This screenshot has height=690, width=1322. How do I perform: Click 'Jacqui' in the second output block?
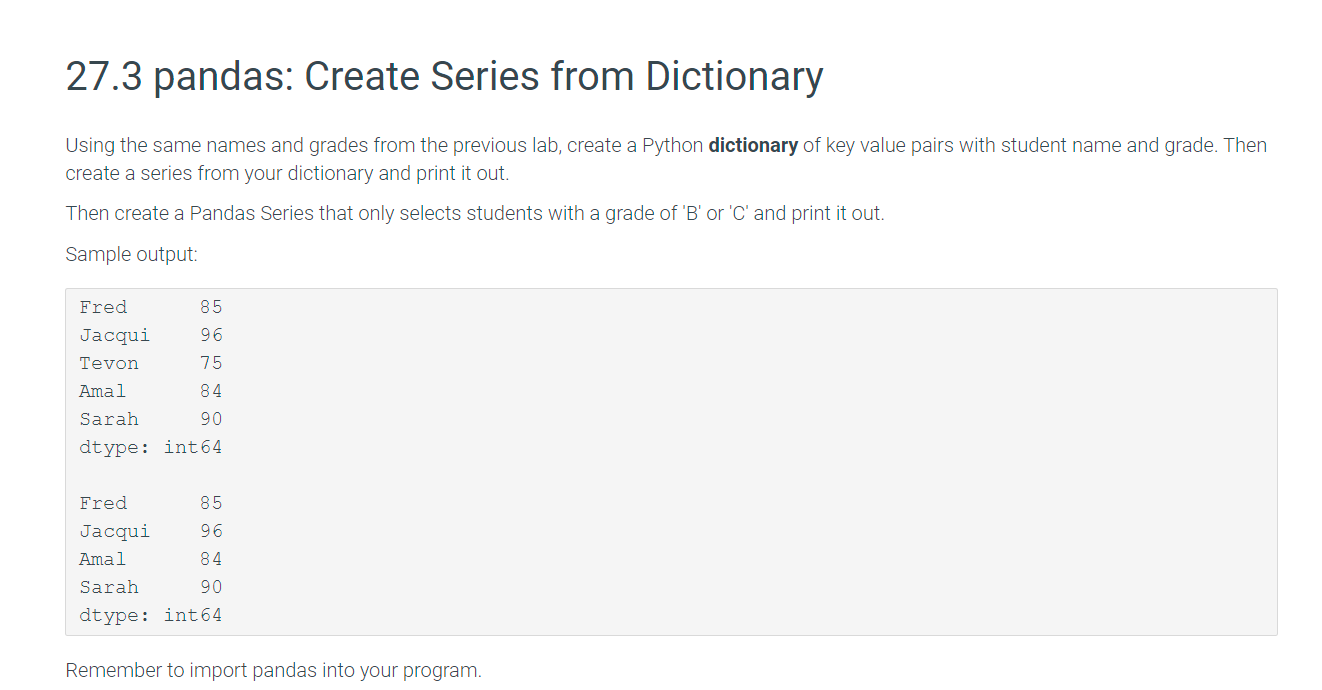tap(115, 531)
